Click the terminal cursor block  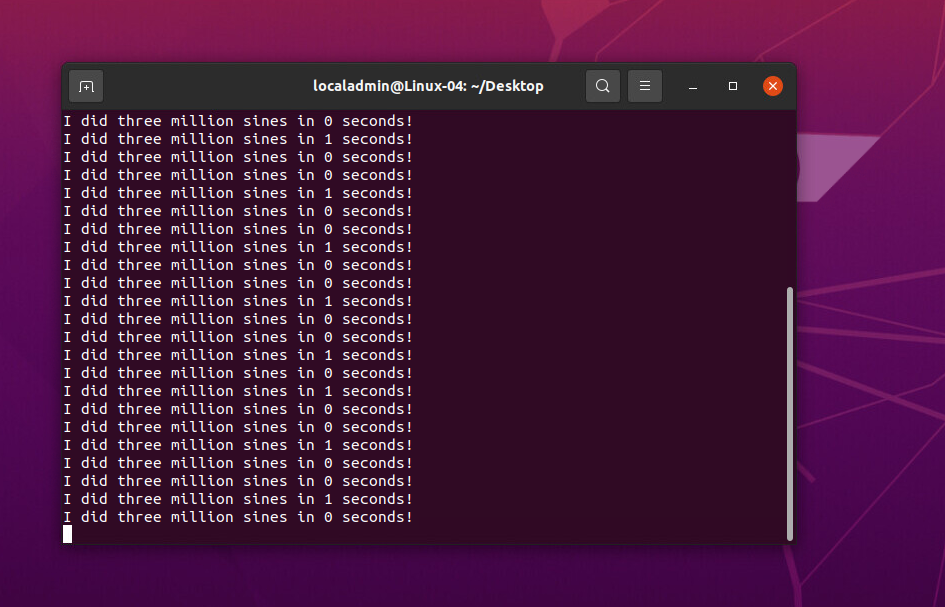[x=68, y=534]
